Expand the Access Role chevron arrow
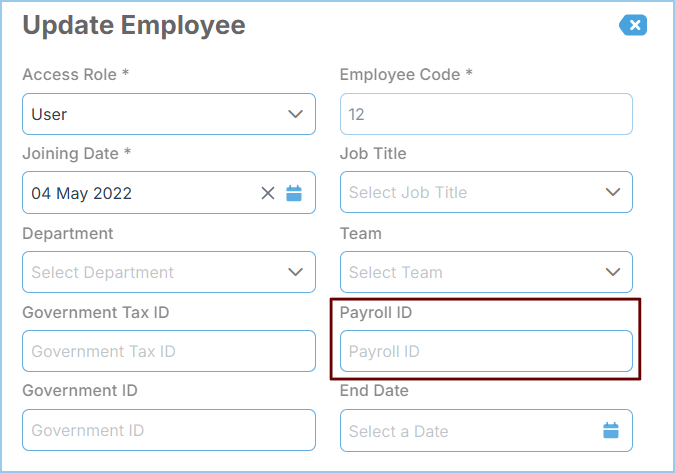675x473 pixels. pyautogui.click(x=295, y=114)
